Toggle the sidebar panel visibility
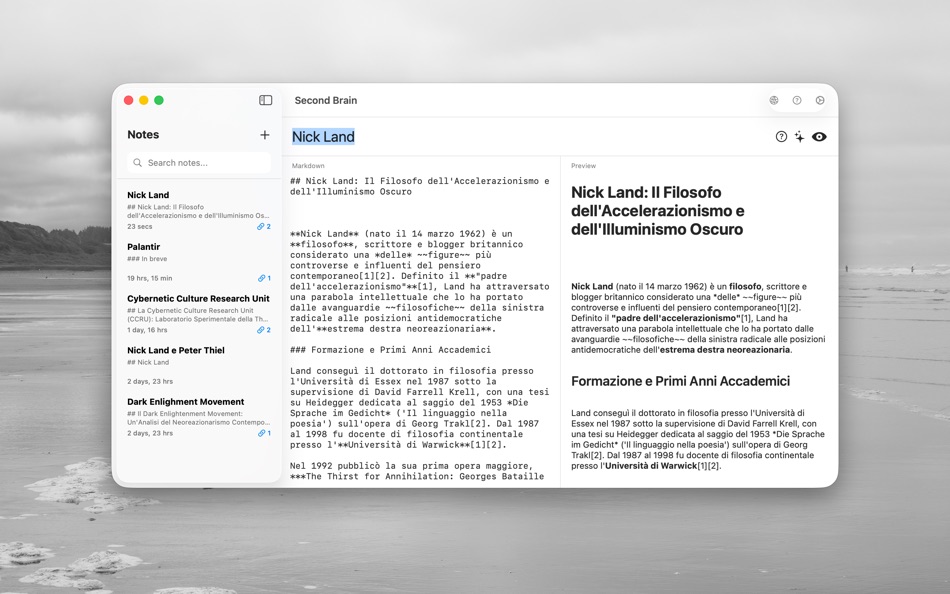Screen dimensions: 950x594 click(265, 100)
